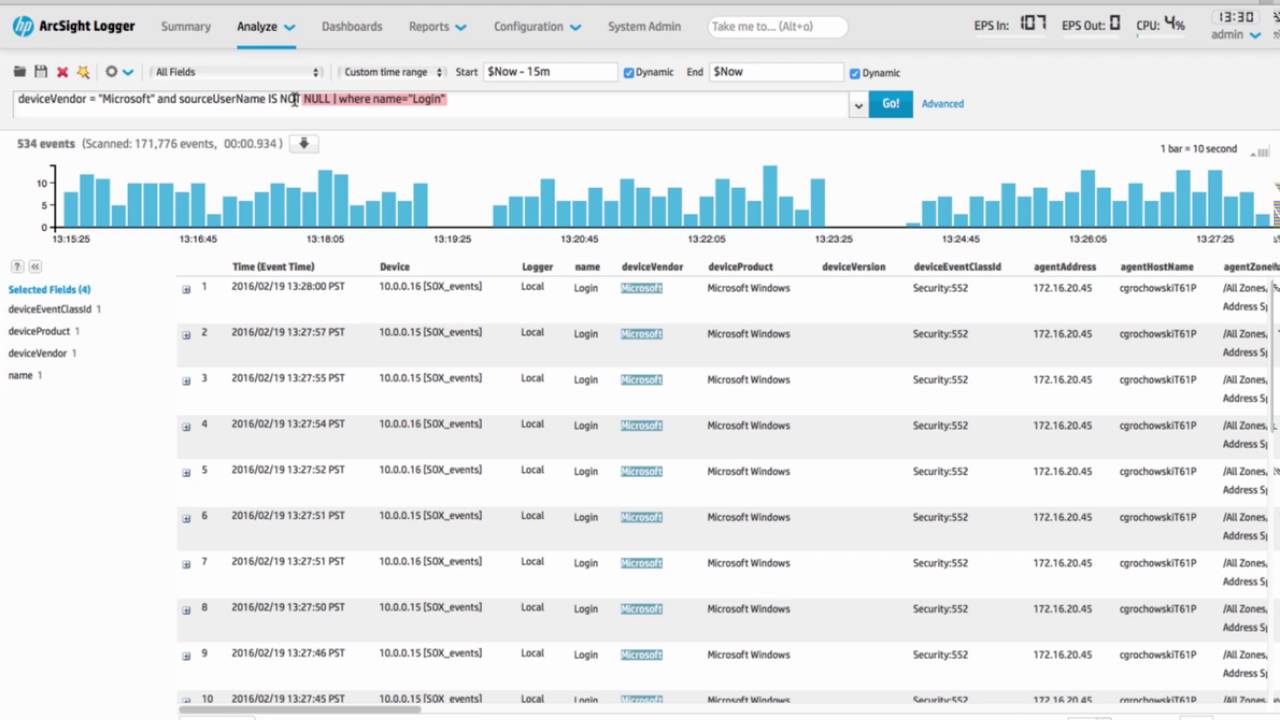Click highlighted Microsoft in row 1
Image resolution: width=1280 pixels, height=720 pixels.
point(641,288)
